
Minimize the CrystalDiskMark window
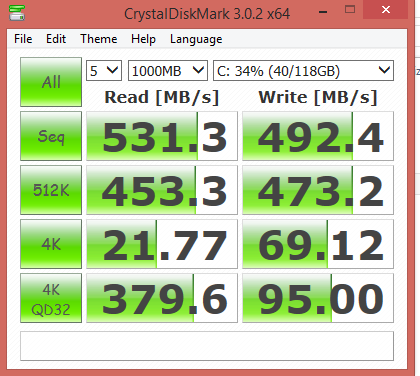point(323,10)
